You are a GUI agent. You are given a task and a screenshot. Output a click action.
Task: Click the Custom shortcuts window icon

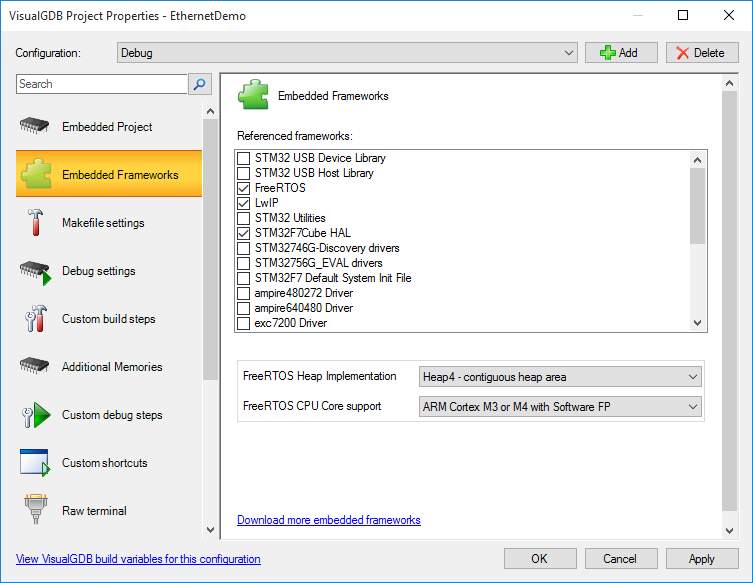(x=35, y=463)
